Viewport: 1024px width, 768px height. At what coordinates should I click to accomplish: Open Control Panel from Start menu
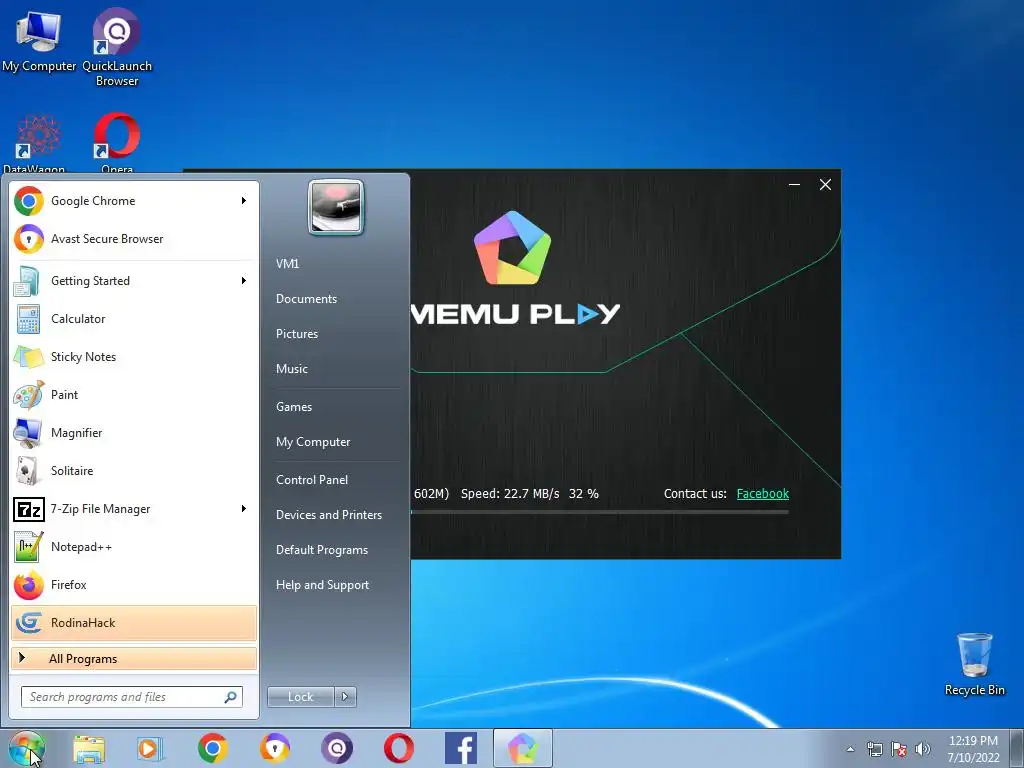point(312,480)
